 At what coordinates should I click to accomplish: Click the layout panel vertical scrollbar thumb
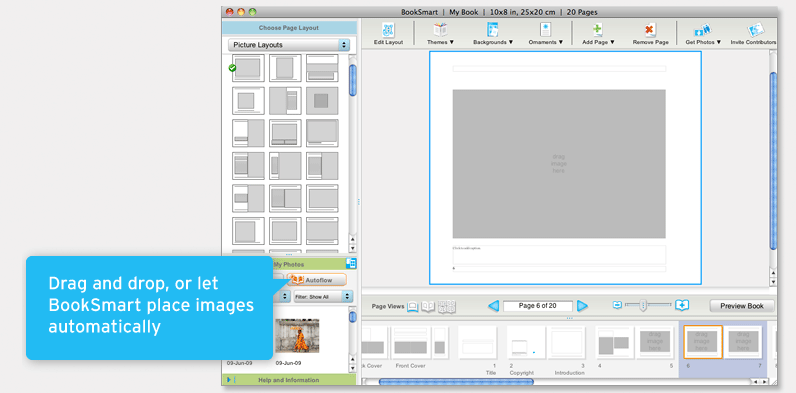coord(352,80)
